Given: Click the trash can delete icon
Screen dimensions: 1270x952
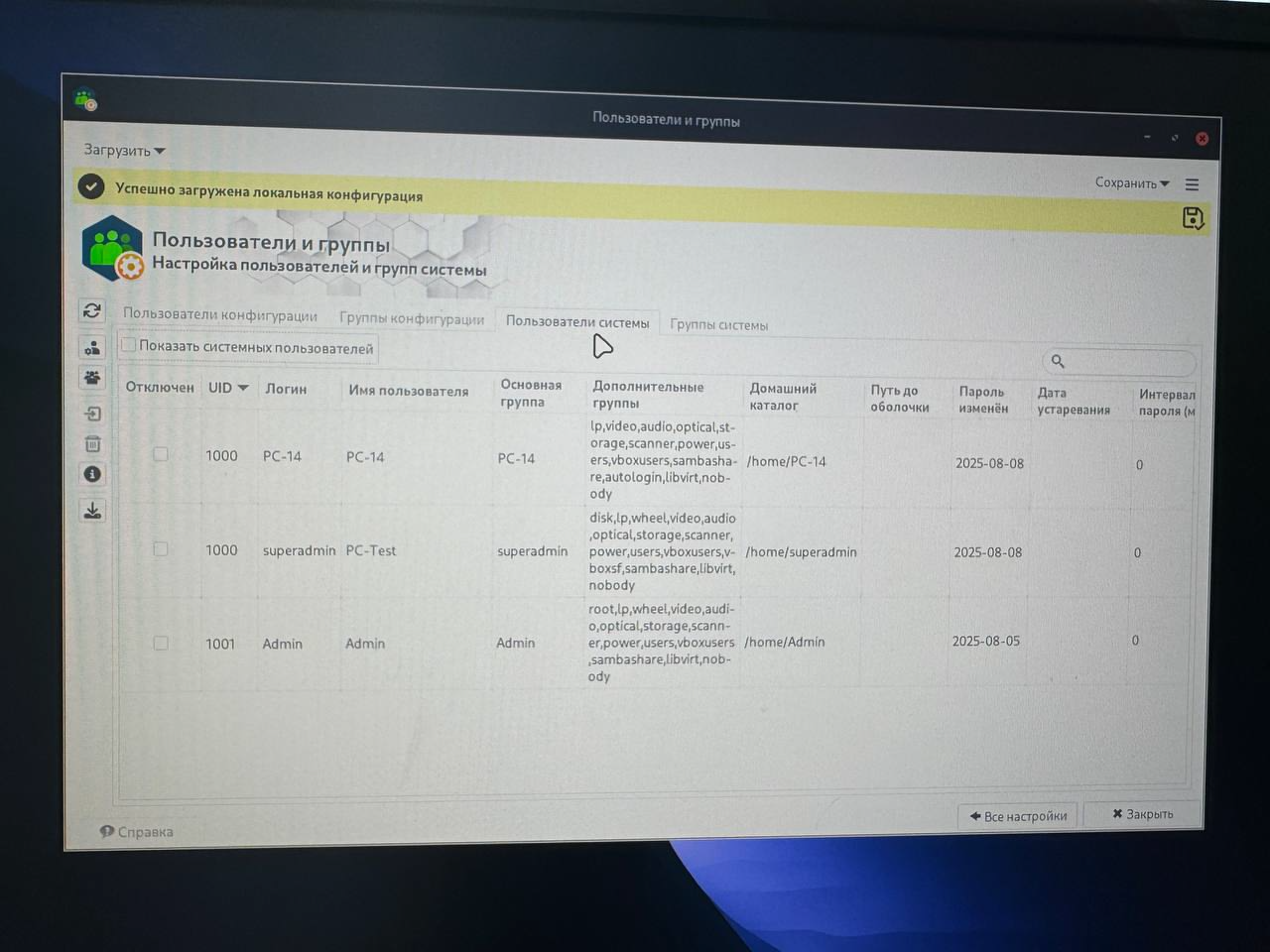Looking at the screenshot, I should coord(92,444).
